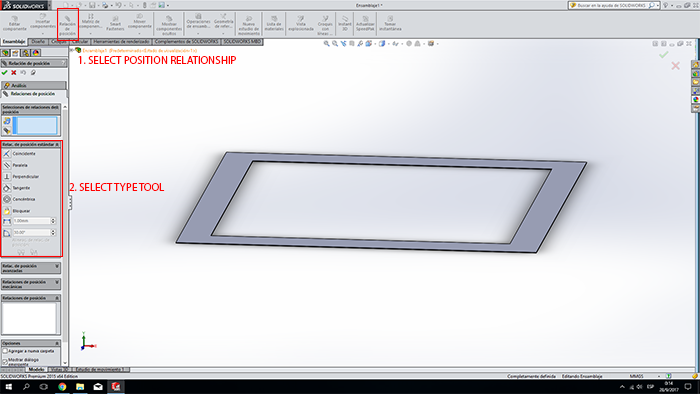Click Nuevo estudio de movimiento
Image resolution: width=700 pixels, height=394 pixels.
[249, 25]
